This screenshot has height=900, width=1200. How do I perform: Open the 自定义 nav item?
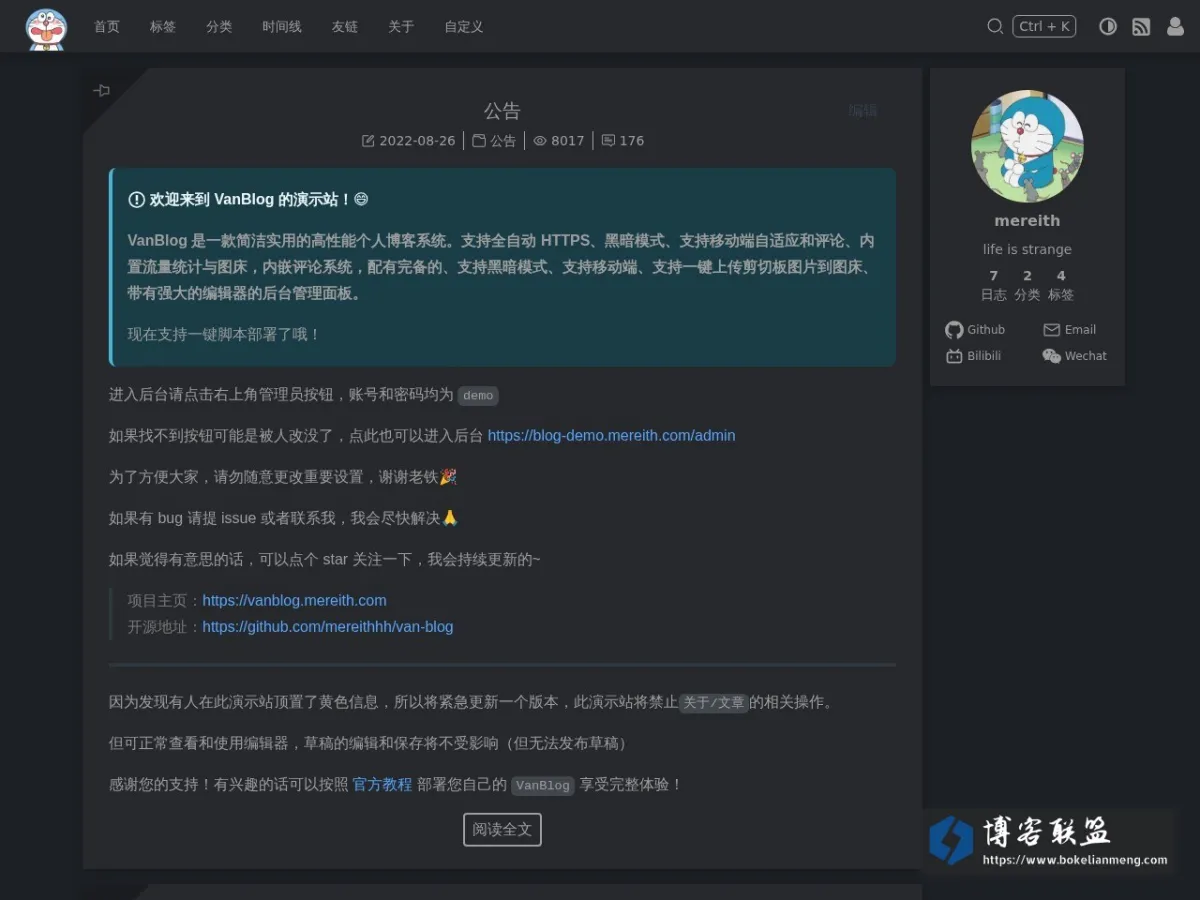pyautogui.click(x=464, y=27)
